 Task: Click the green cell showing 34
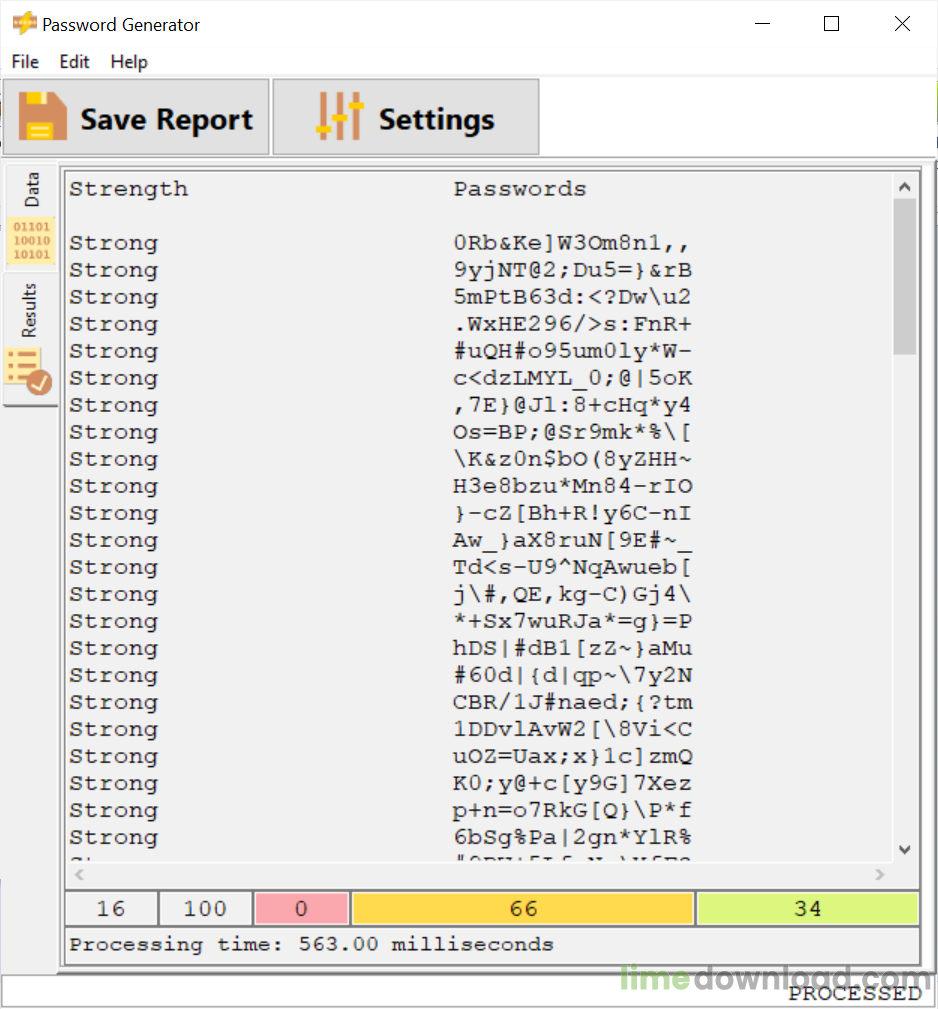[x=806, y=908]
